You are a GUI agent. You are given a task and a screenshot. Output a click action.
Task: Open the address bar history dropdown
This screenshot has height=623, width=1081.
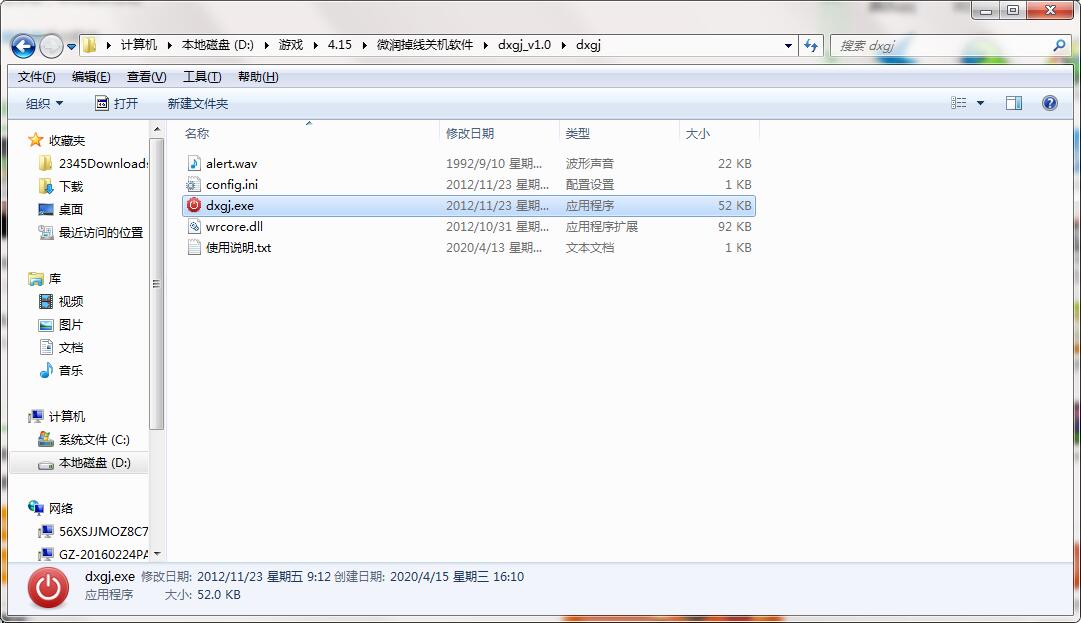788,45
